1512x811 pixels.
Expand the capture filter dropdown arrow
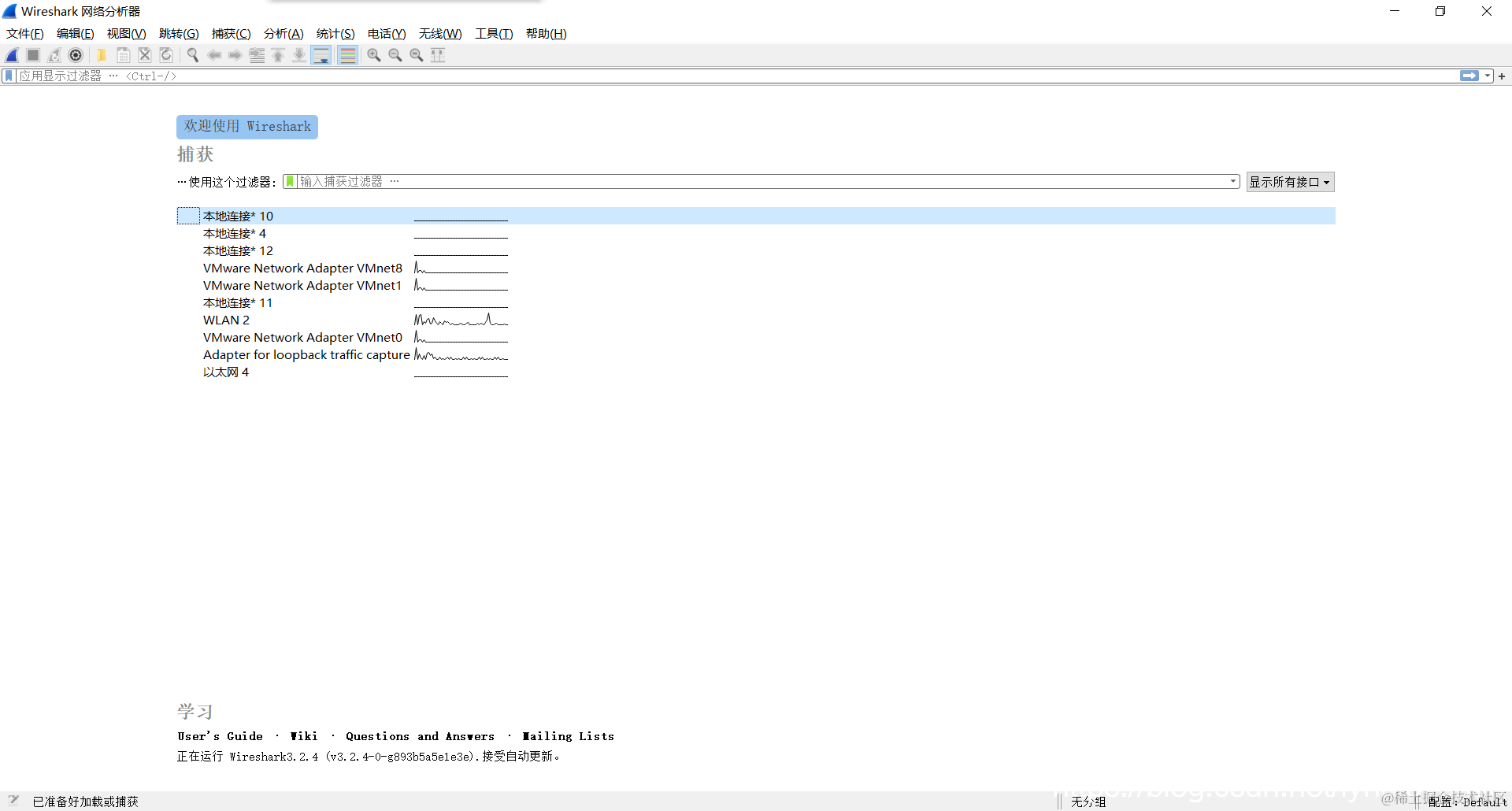pos(1233,182)
